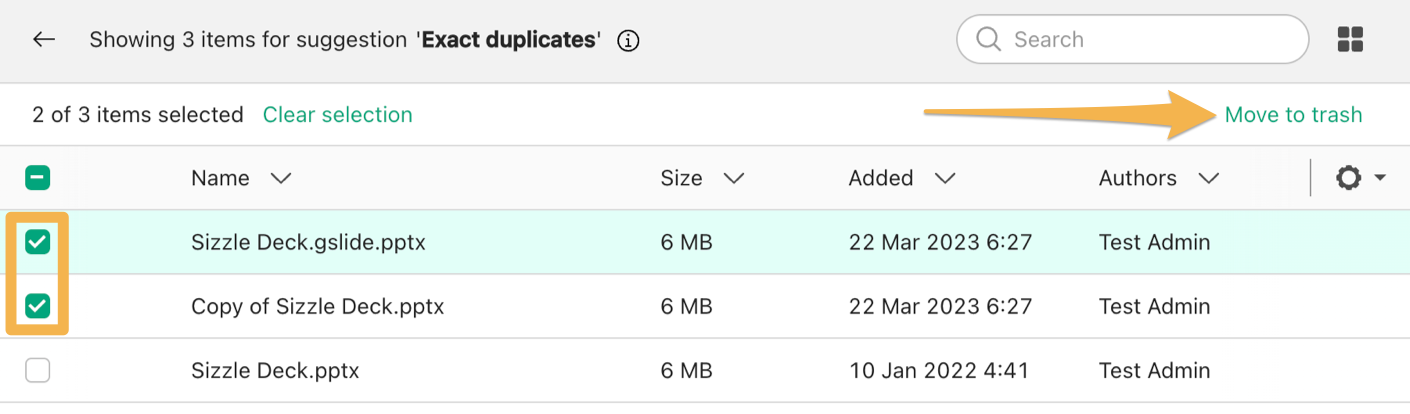Go back using the left arrow icon
This screenshot has width=1410, height=414.
click(x=43, y=40)
